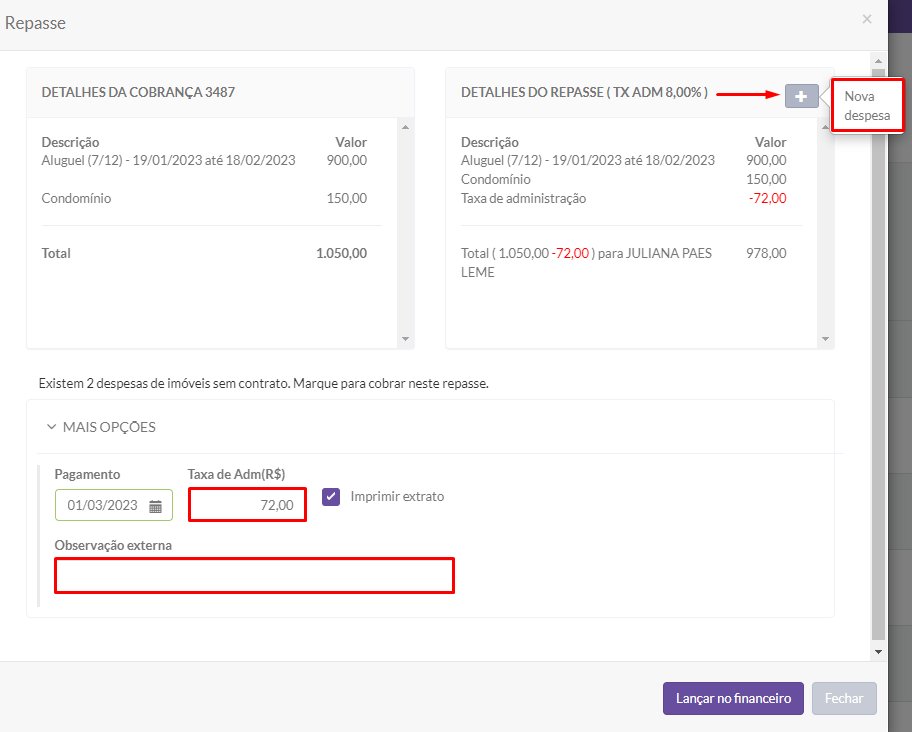Add a new expense with the plus button

[801, 97]
